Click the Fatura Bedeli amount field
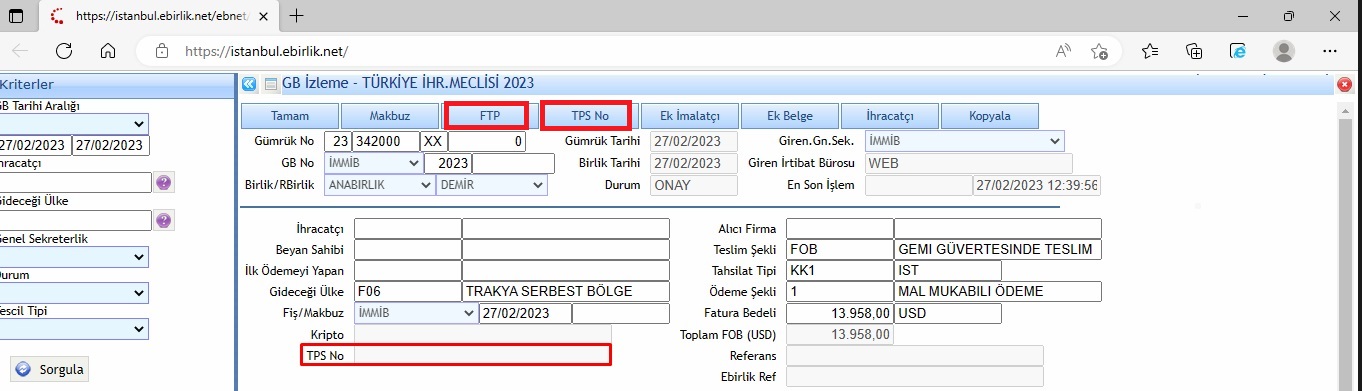The image size is (1362, 391). click(x=839, y=313)
